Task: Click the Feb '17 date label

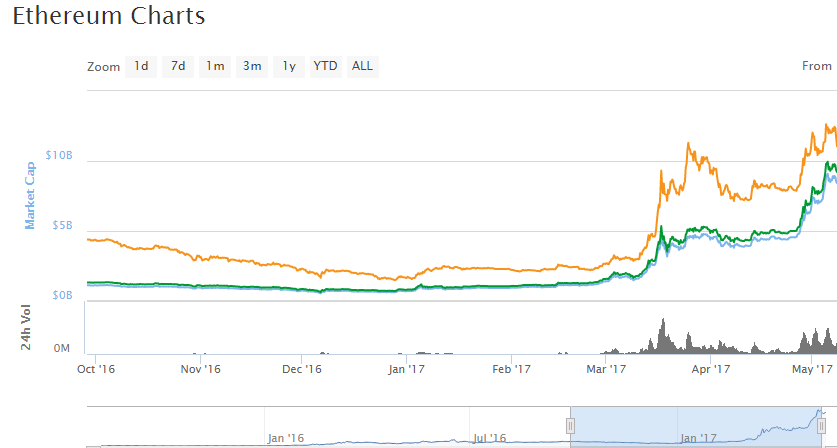Action: point(511,369)
